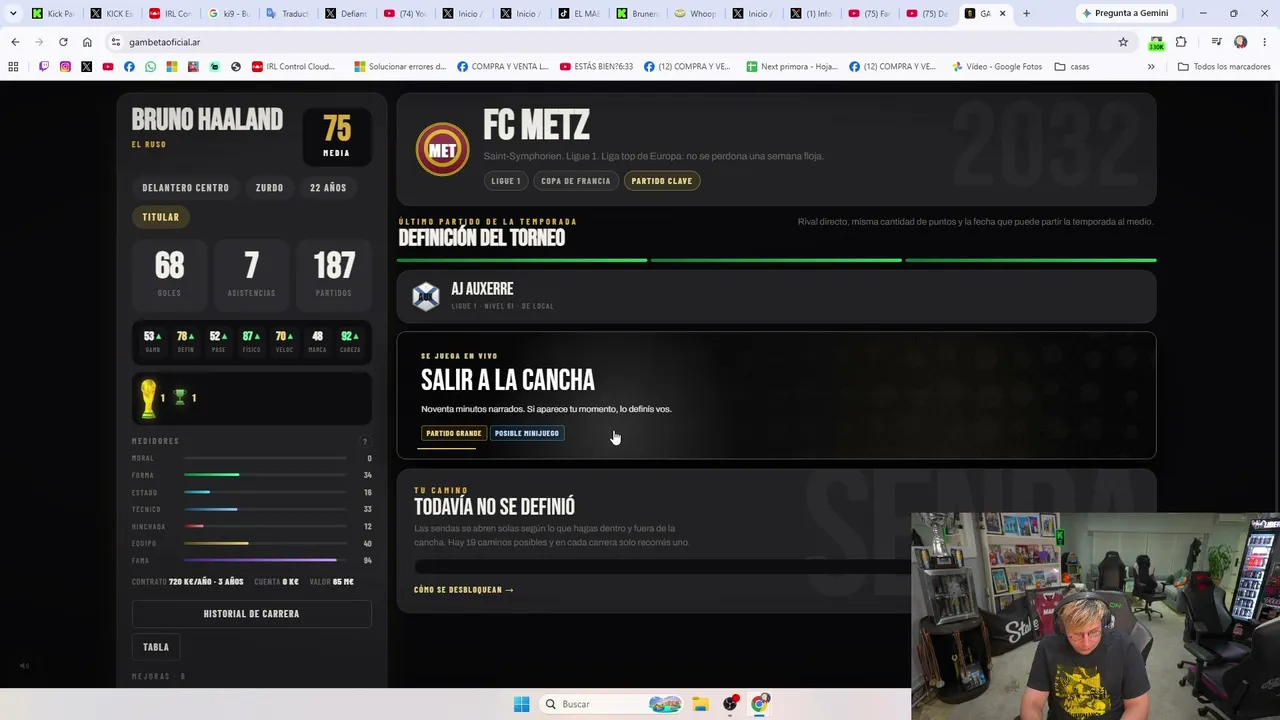Click the 187 Partidos stat card
The image size is (1280, 720).
(x=334, y=273)
